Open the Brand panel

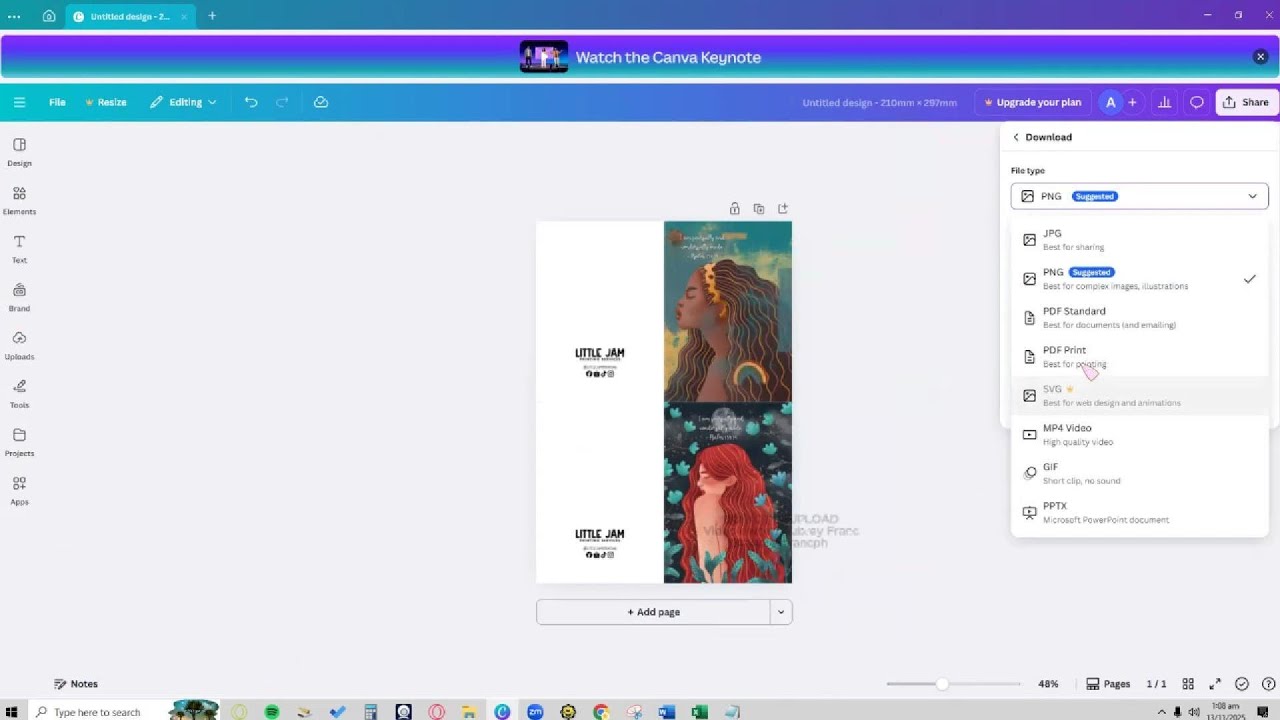[19, 297]
